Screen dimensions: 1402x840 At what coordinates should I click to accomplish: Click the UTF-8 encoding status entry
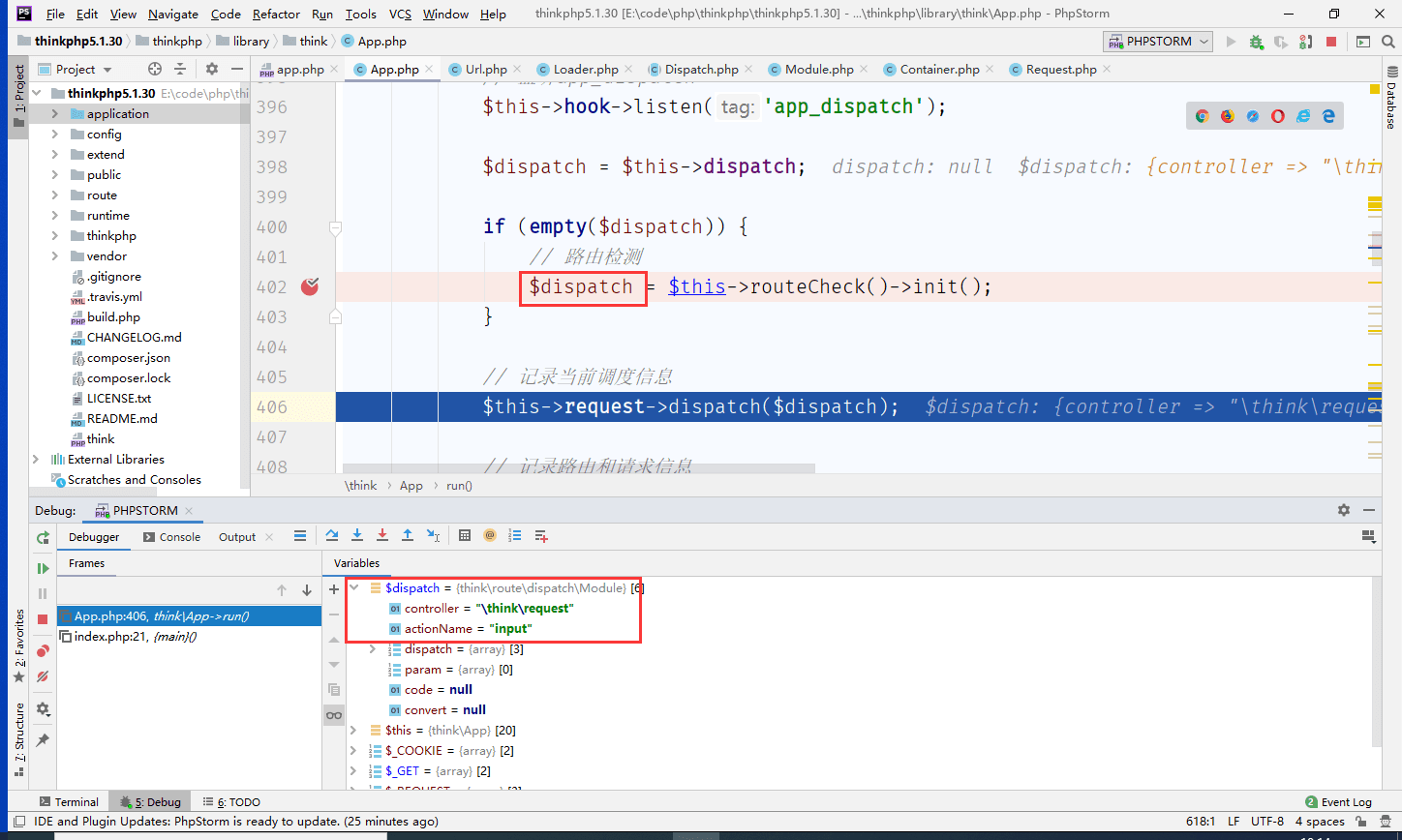pos(1267,821)
